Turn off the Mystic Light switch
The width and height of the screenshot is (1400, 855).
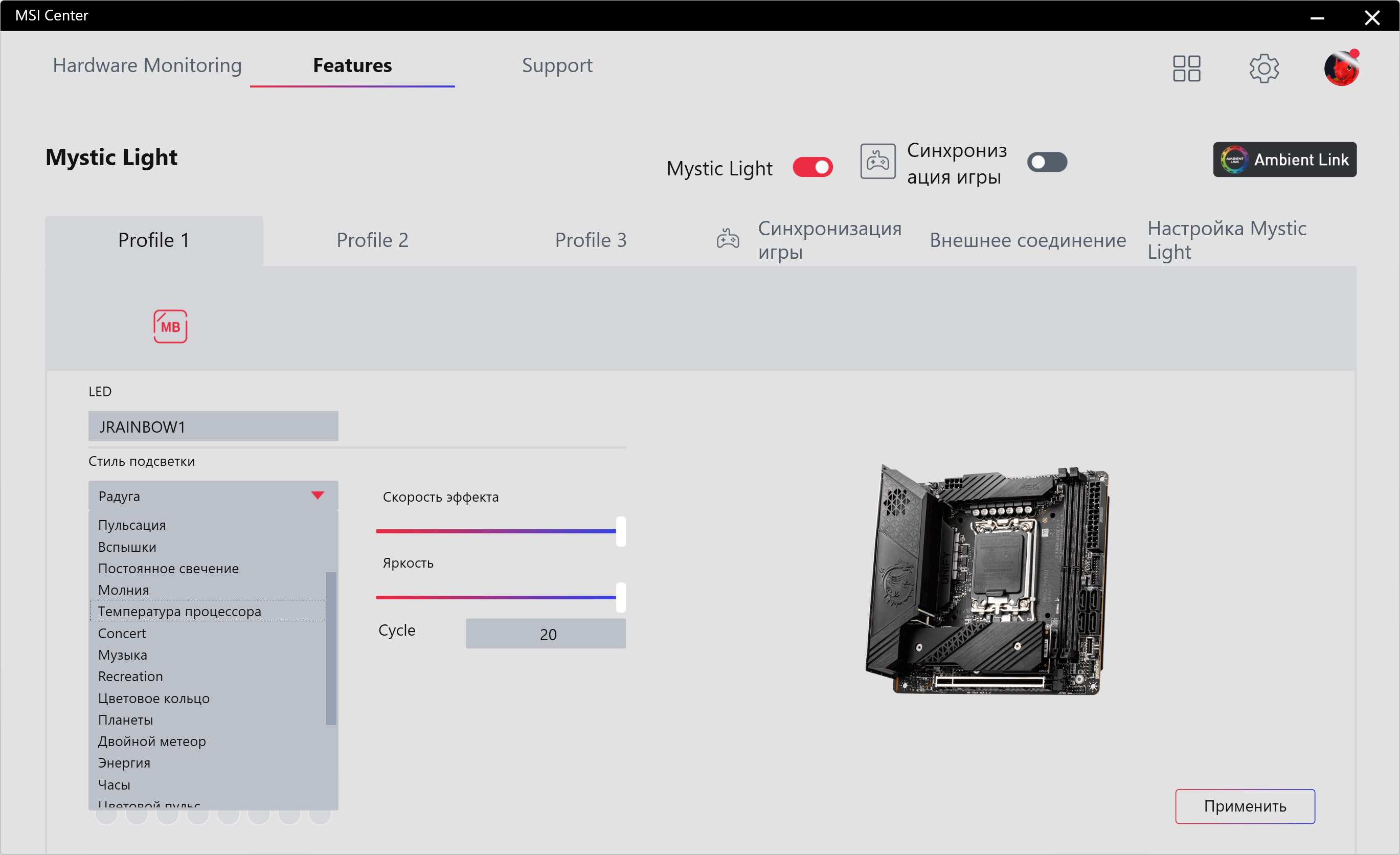coord(812,168)
